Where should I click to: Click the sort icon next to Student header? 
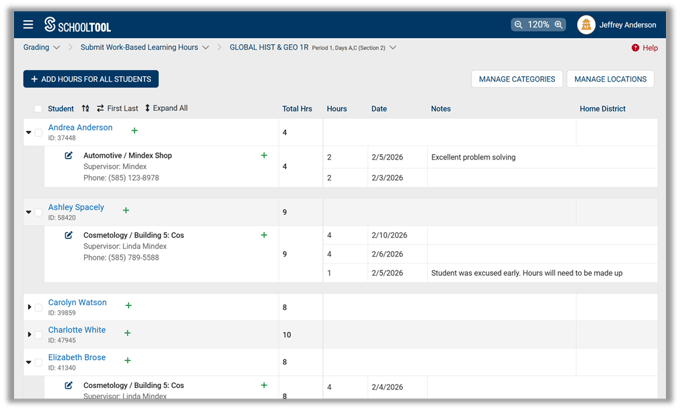85,108
